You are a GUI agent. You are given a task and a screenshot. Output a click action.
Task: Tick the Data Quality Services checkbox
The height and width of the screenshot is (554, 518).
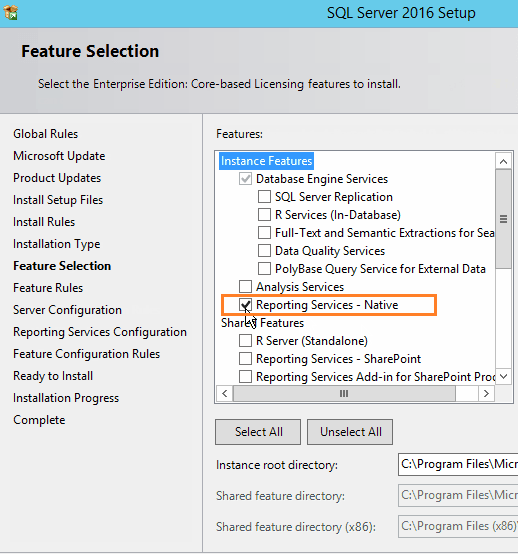(264, 251)
